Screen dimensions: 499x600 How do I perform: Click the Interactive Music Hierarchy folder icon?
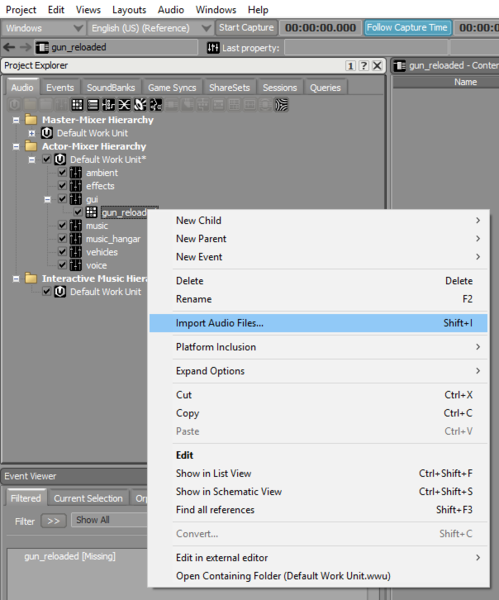(x=31, y=278)
